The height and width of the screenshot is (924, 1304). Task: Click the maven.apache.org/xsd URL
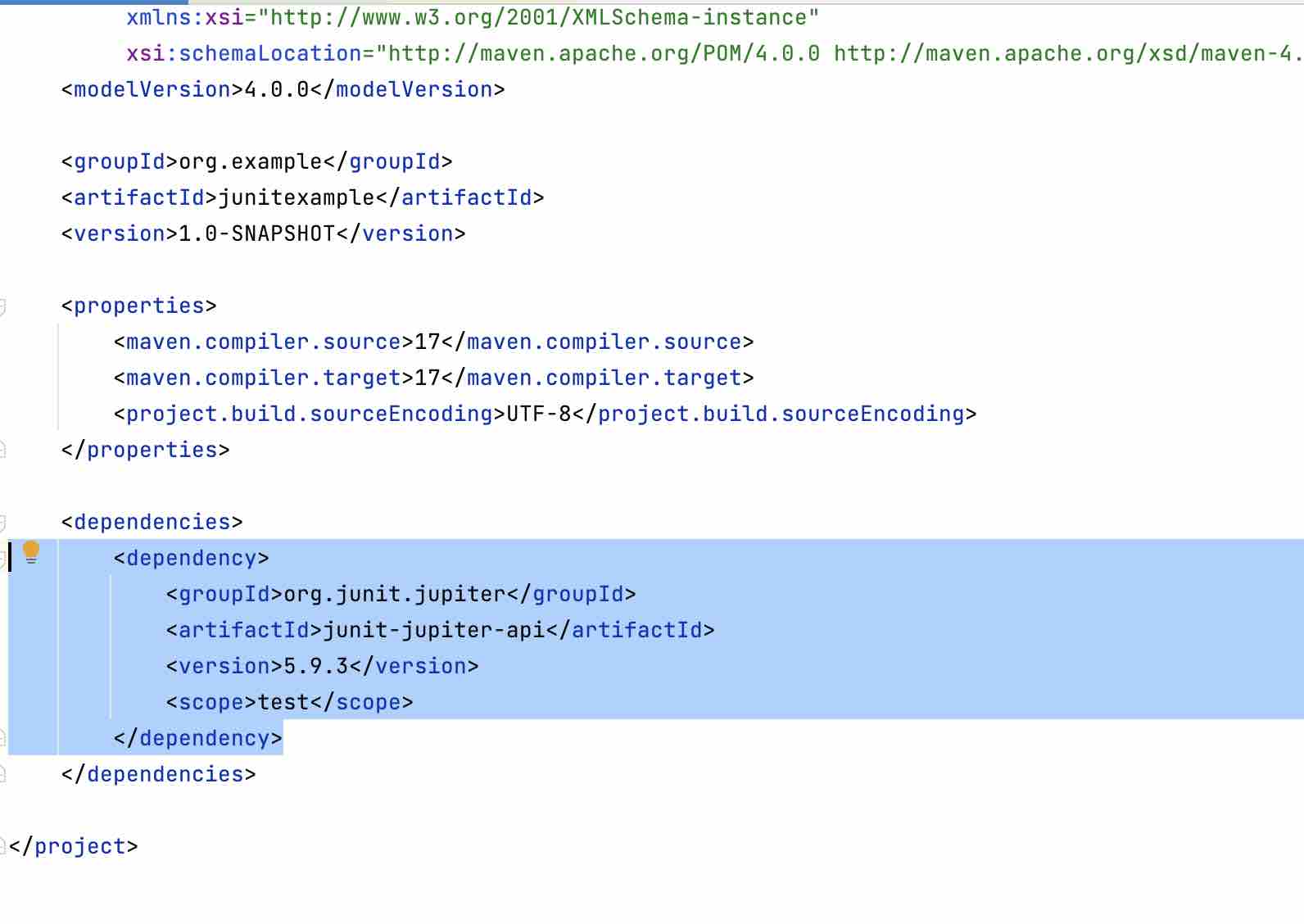tap(1068, 53)
